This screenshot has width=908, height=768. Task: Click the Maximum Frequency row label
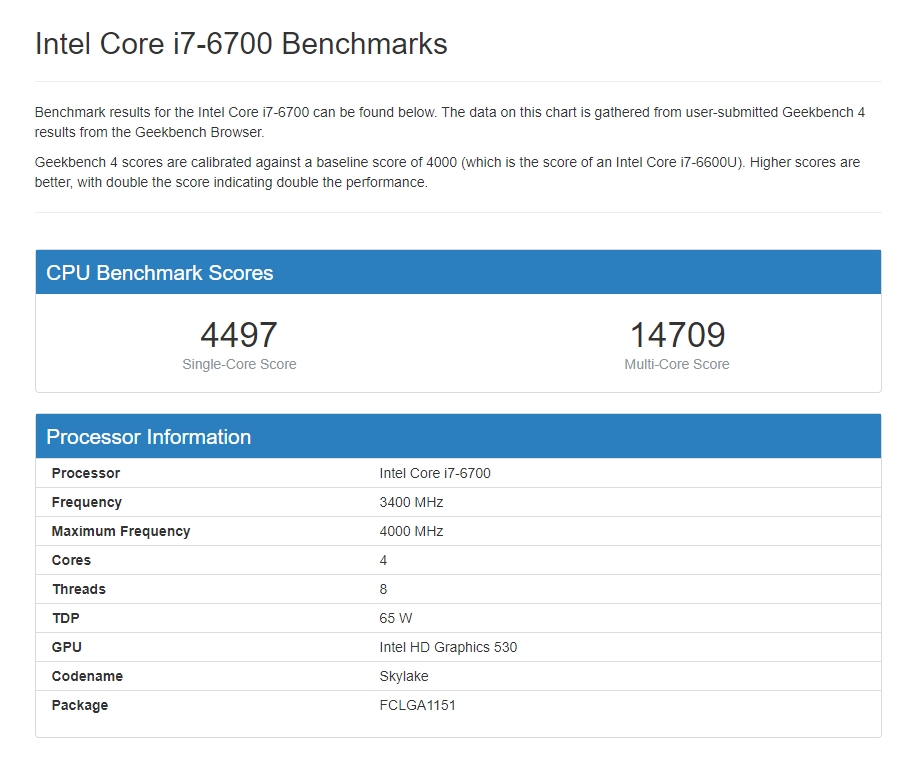click(x=121, y=531)
